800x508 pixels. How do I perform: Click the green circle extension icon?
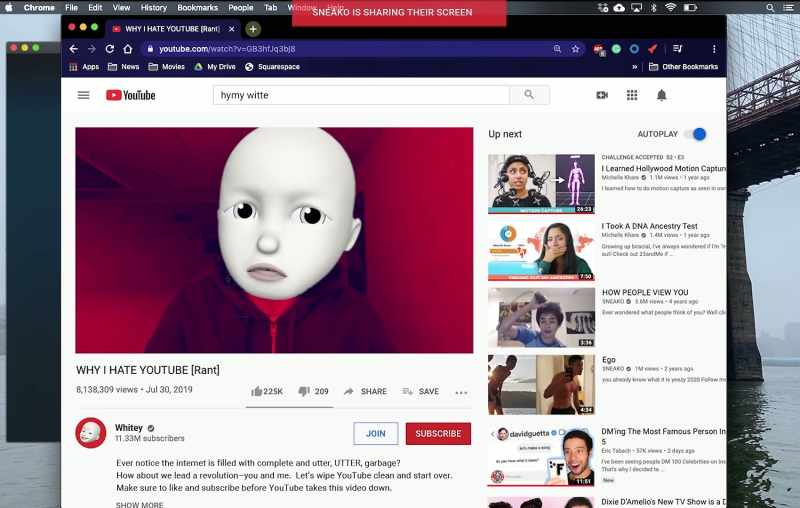click(x=616, y=49)
